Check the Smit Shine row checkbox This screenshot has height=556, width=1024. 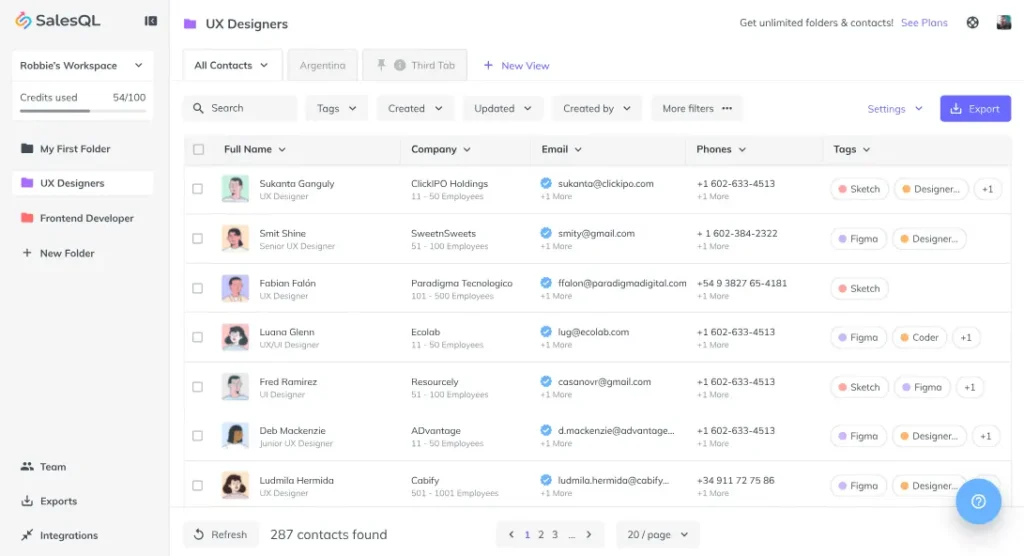[197, 238]
